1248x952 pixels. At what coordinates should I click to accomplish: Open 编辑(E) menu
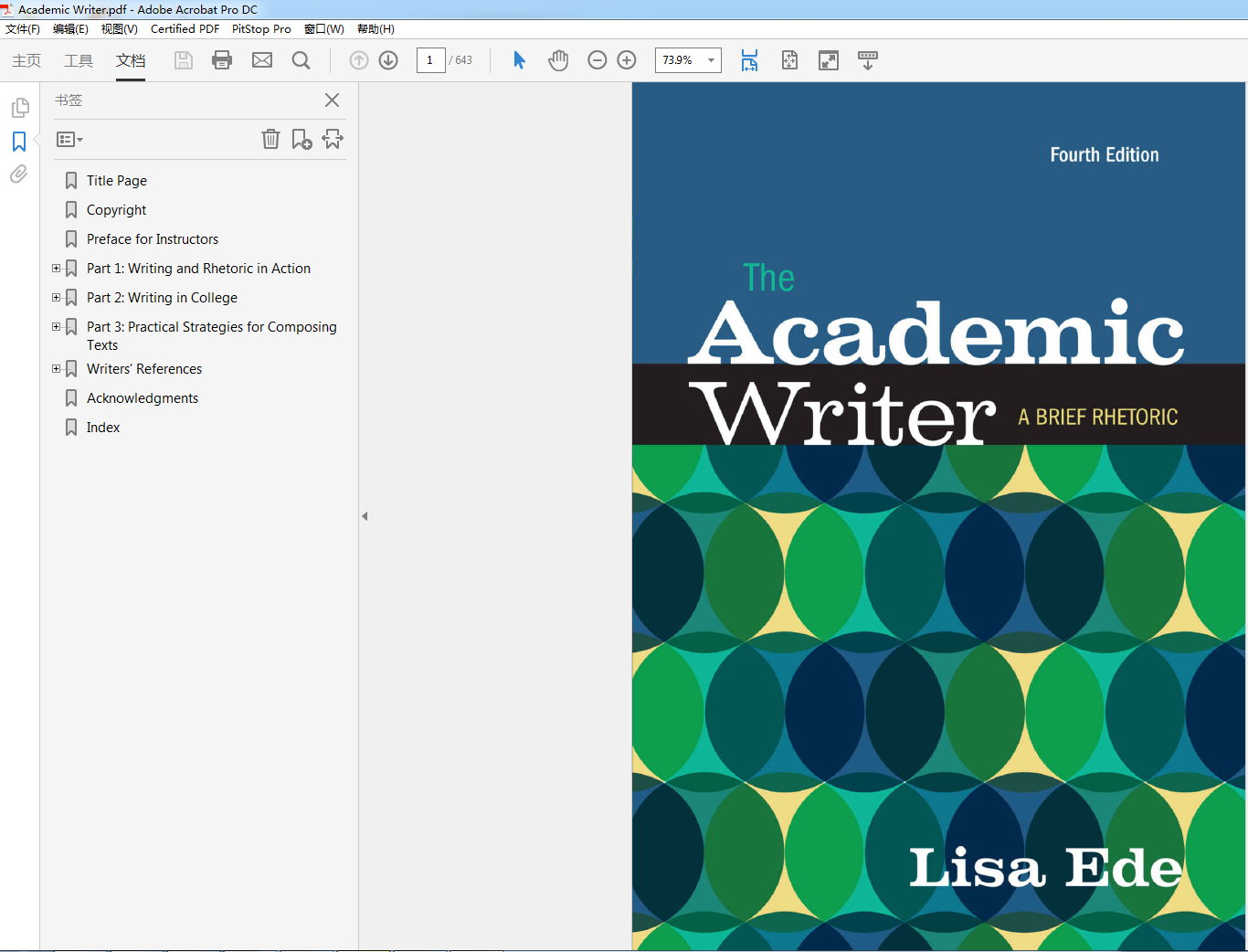tap(70, 29)
